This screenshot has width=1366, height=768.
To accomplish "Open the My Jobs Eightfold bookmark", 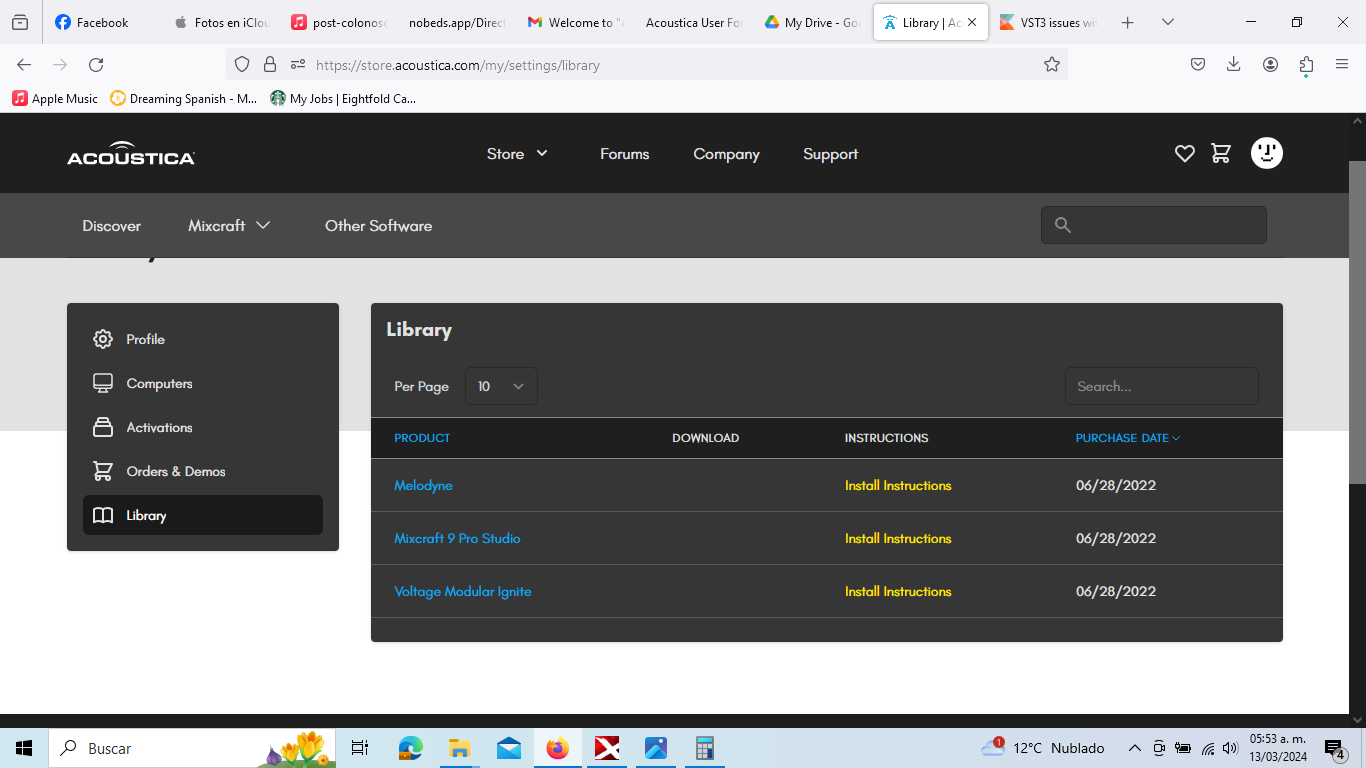I will (x=343, y=98).
